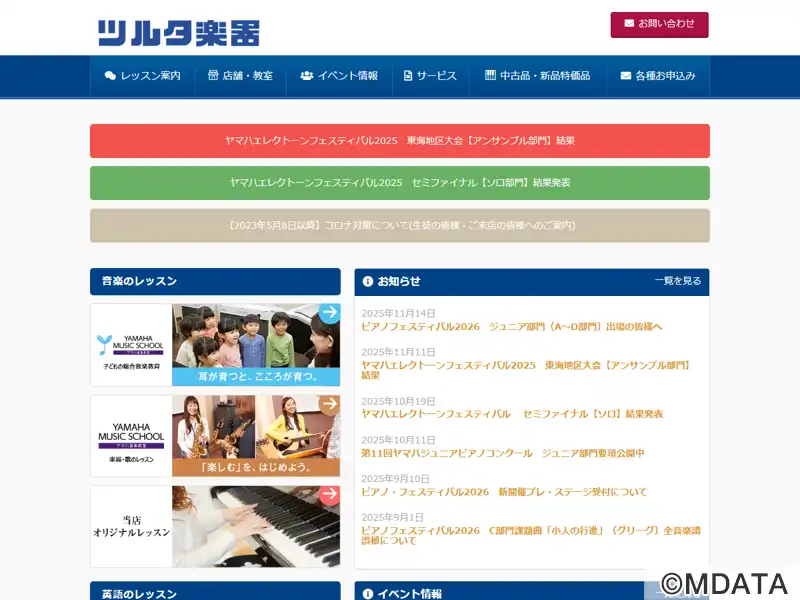The width and height of the screenshot is (800, 600).
Task: Click the info icon beside お知らせ heading
Action: click(367, 281)
